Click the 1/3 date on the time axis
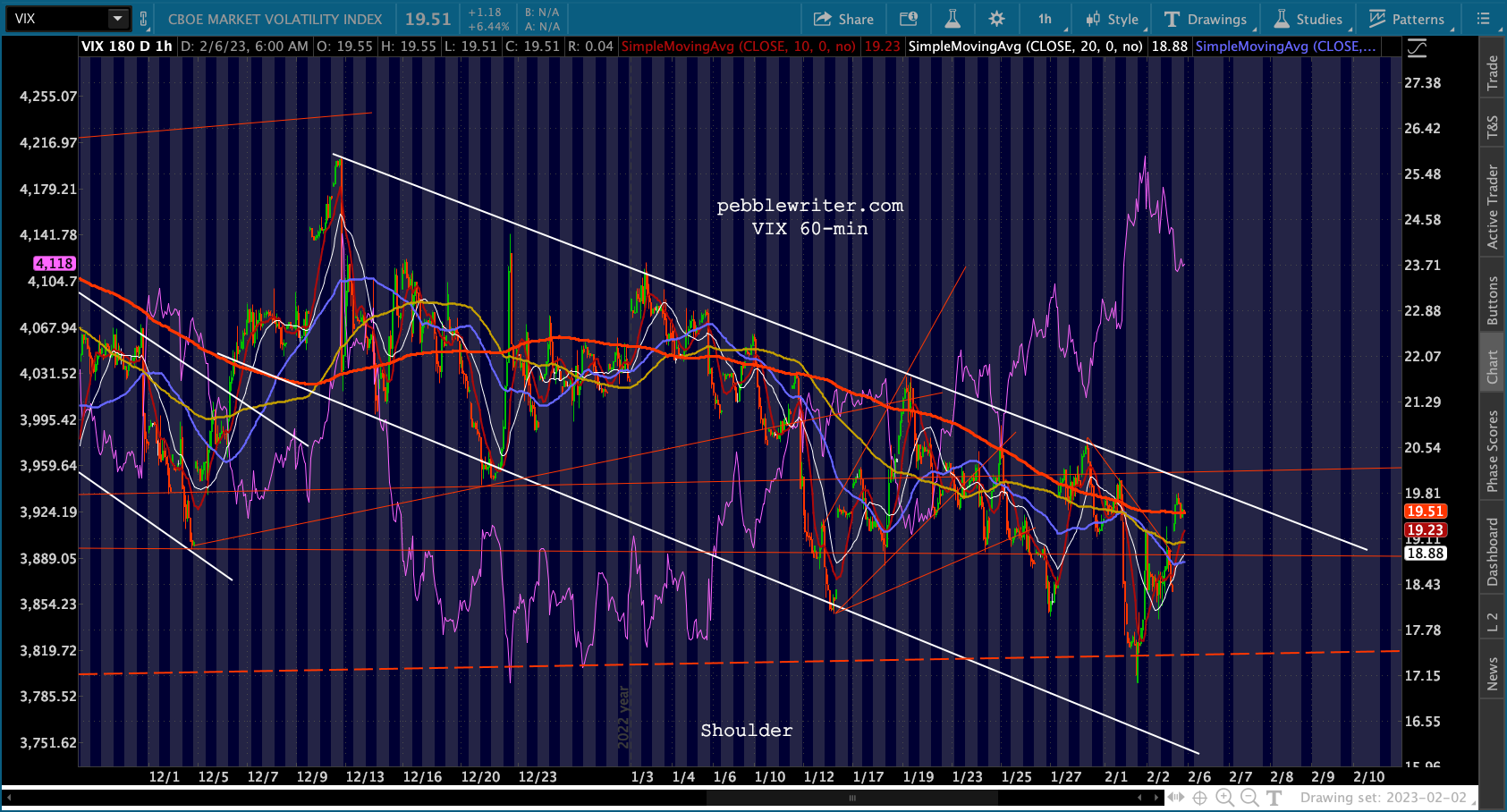 [x=642, y=777]
